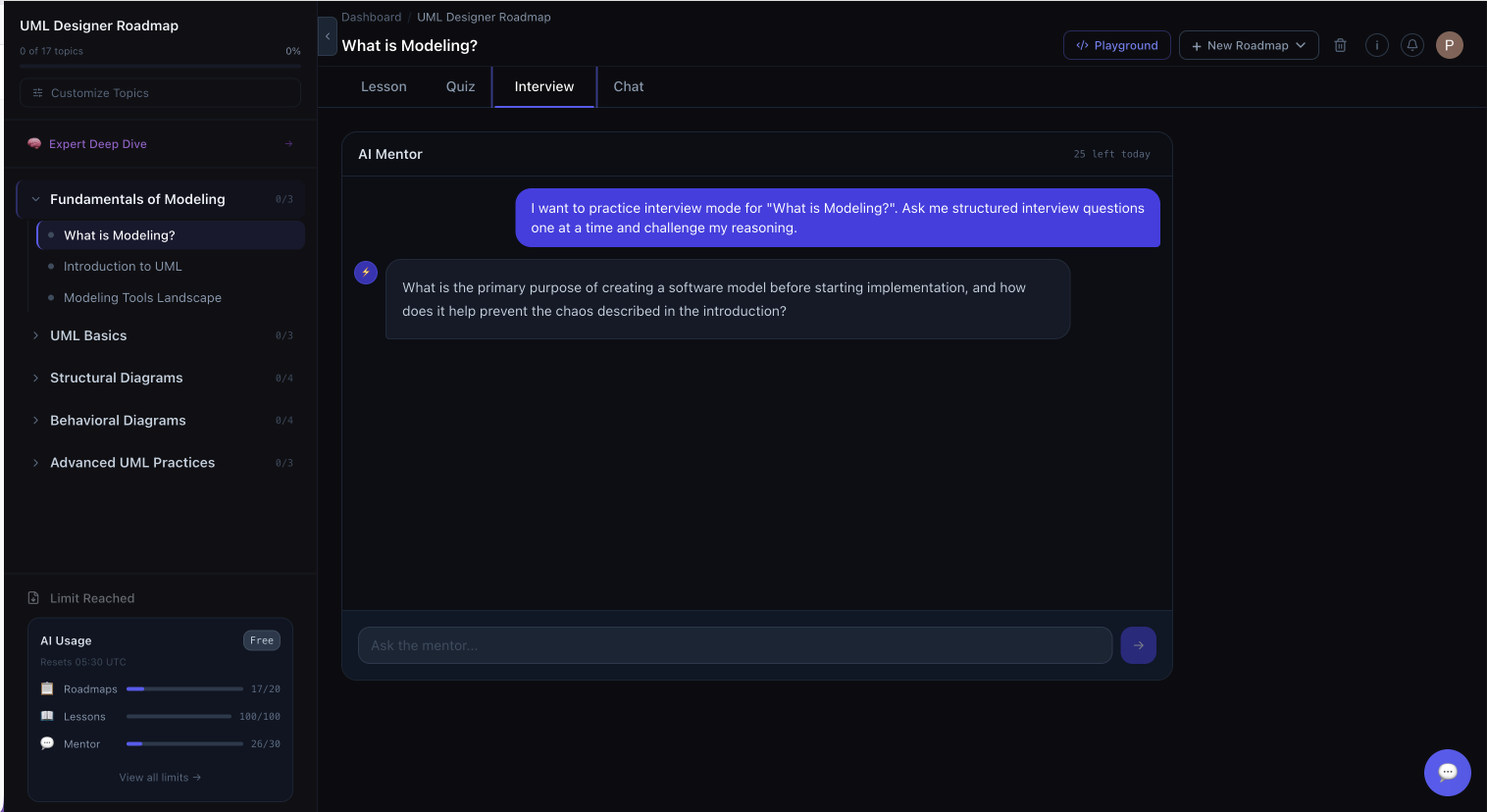This screenshot has height=812, width=1487.
Task: Click the What is Modeling? page heading
Action: pos(410,45)
